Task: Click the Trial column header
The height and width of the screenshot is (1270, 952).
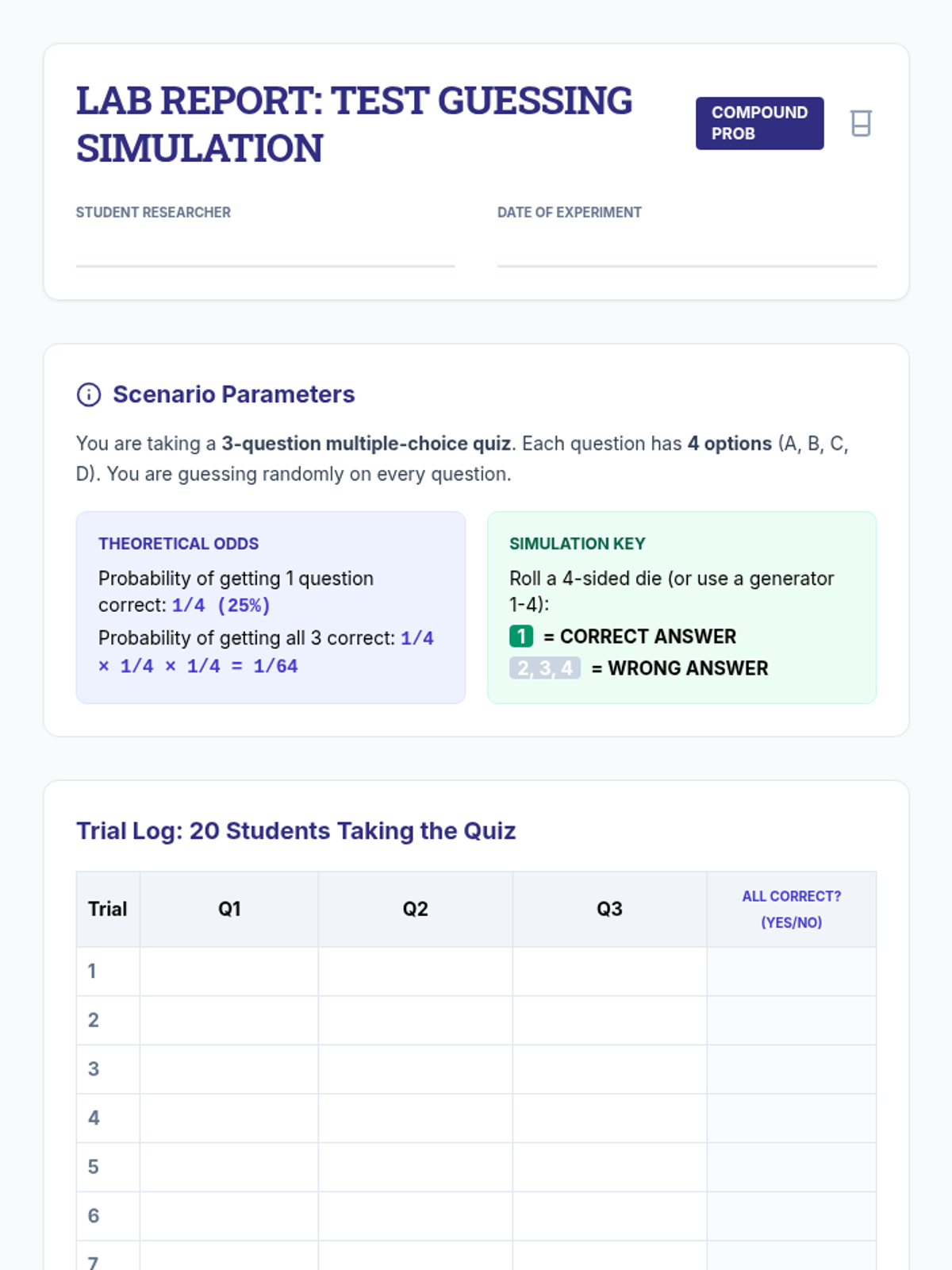Action: point(108,909)
